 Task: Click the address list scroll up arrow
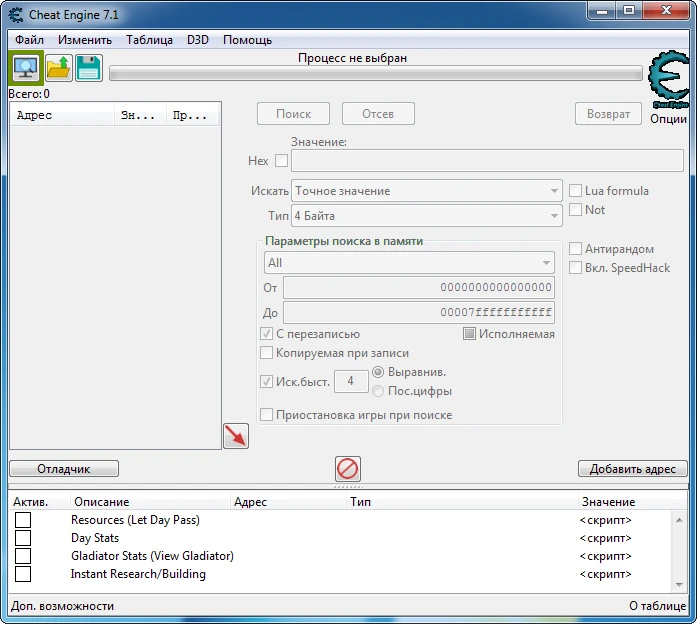[679, 520]
